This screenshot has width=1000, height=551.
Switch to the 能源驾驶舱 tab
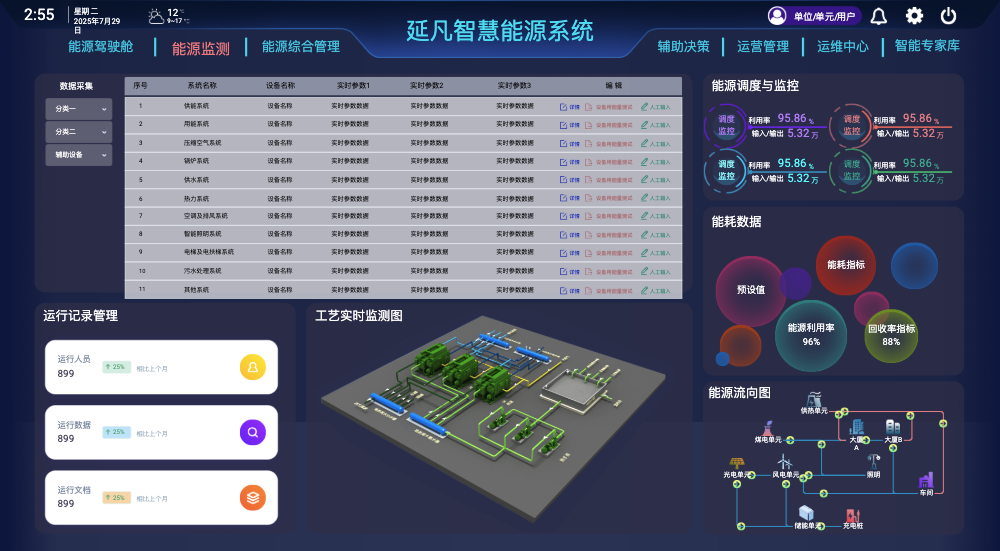[x=101, y=47]
